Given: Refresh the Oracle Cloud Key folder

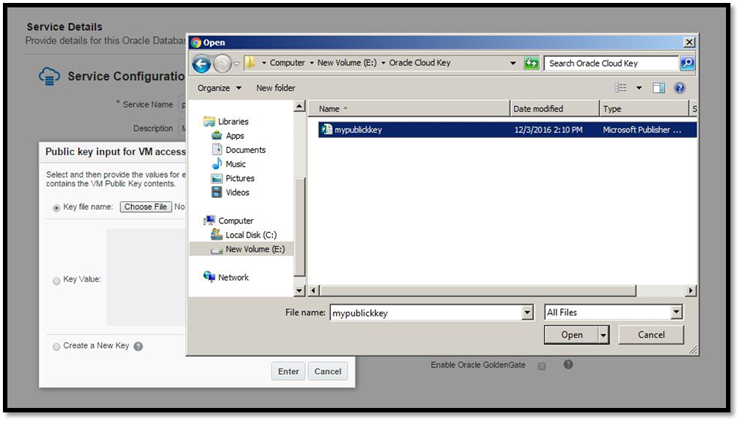Looking at the screenshot, I should click(x=531, y=63).
